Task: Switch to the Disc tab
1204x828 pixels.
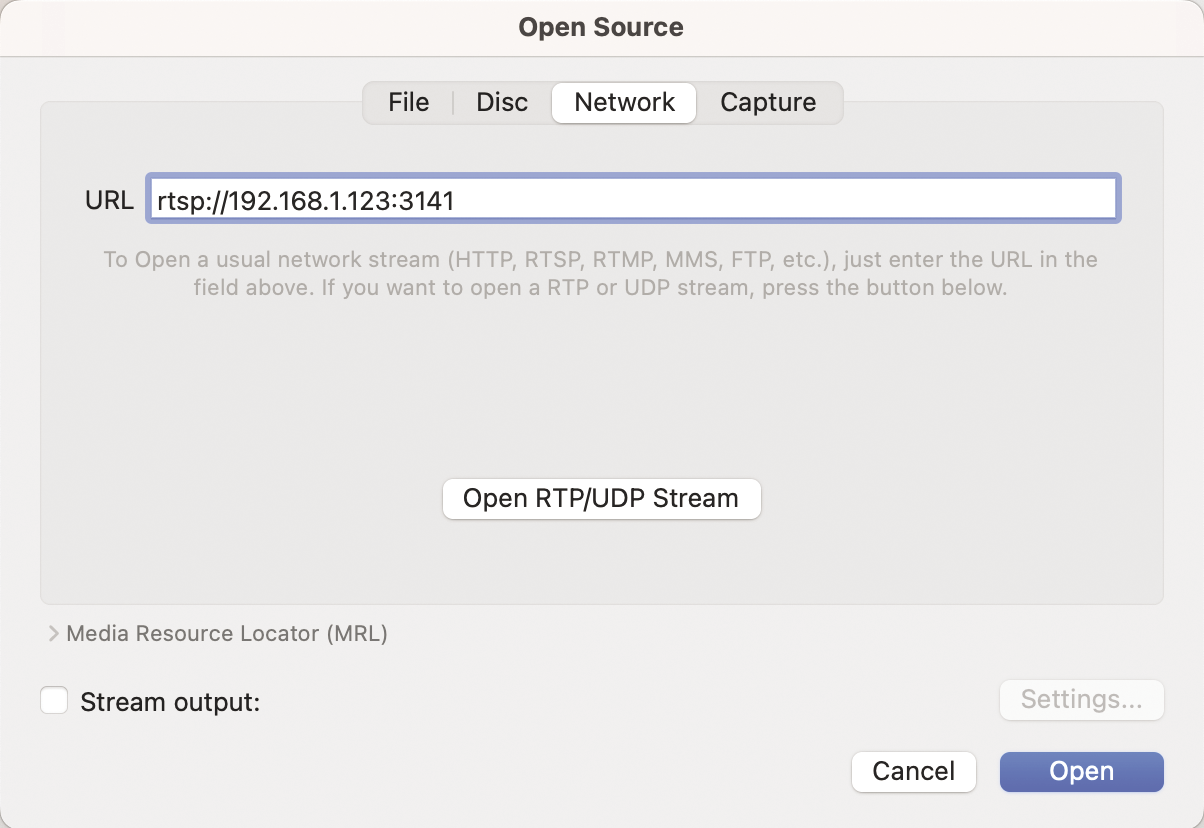Action: (x=502, y=103)
